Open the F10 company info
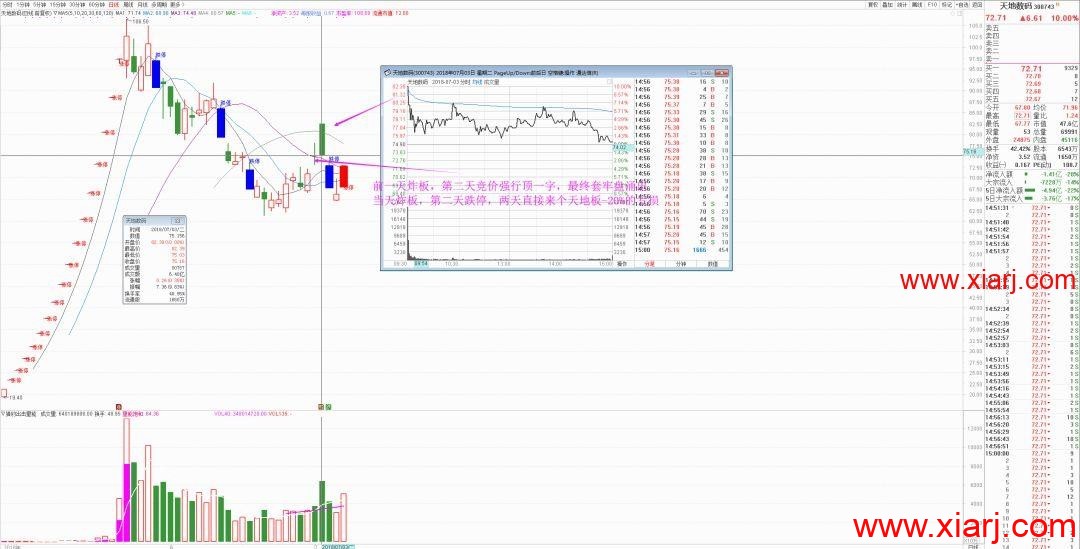Viewport: 1080px width, 549px height. (932, 4)
